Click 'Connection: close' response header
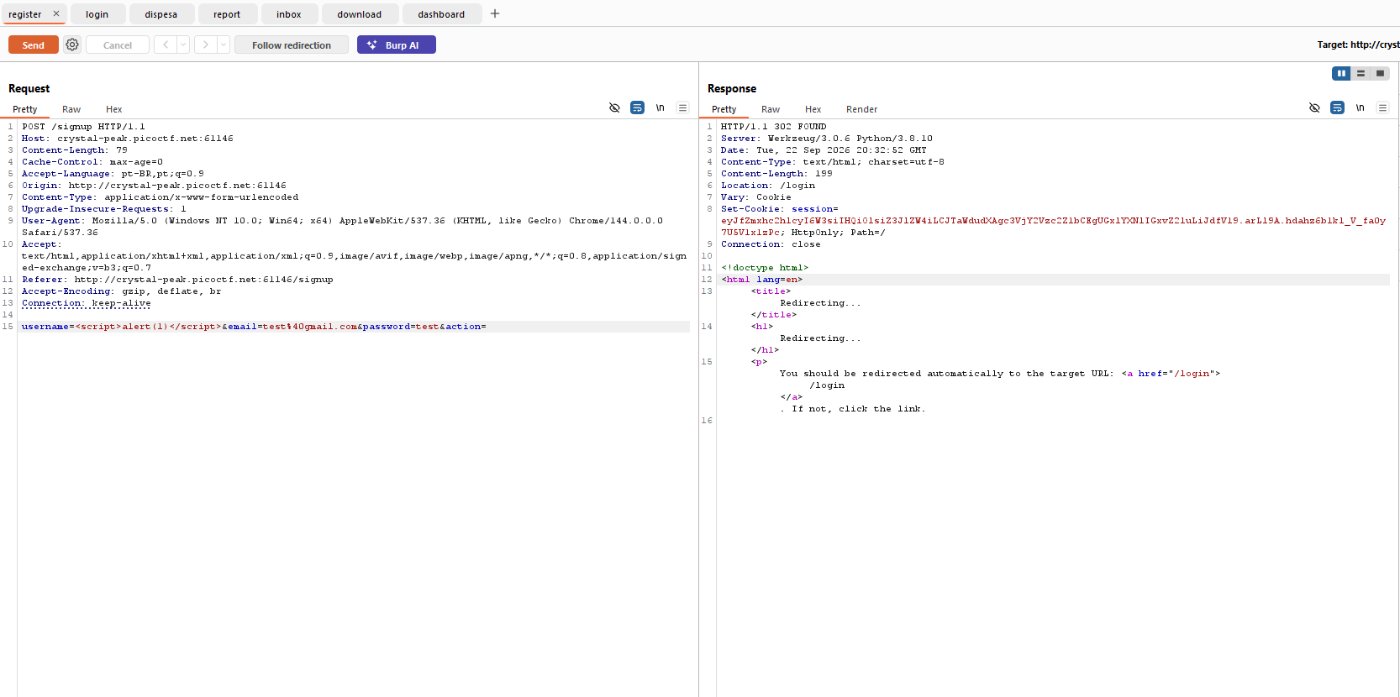This screenshot has height=697, width=1400. [x=770, y=244]
